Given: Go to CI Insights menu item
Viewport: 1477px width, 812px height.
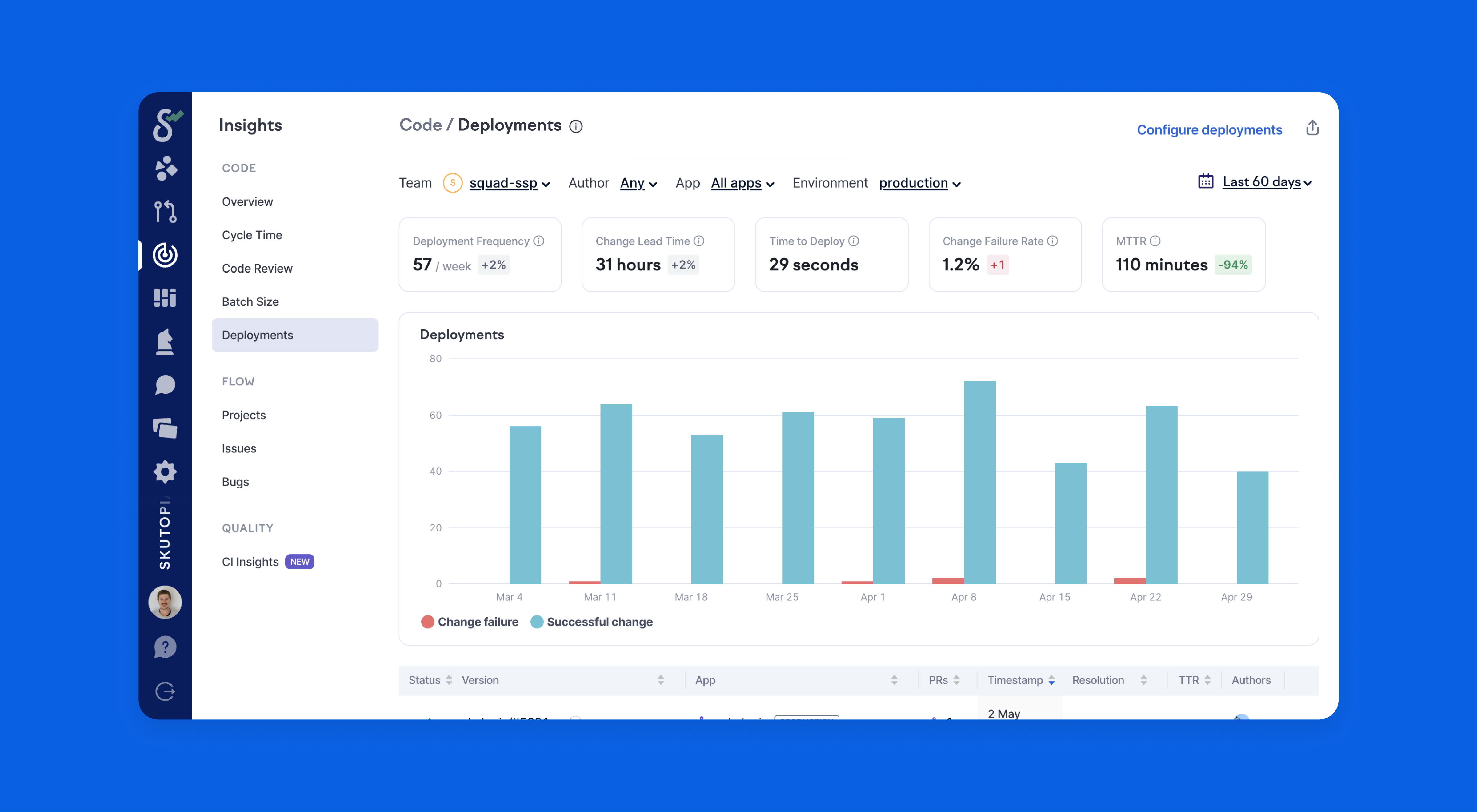Looking at the screenshot, I should pyautogui.click(x=250, y=562).
